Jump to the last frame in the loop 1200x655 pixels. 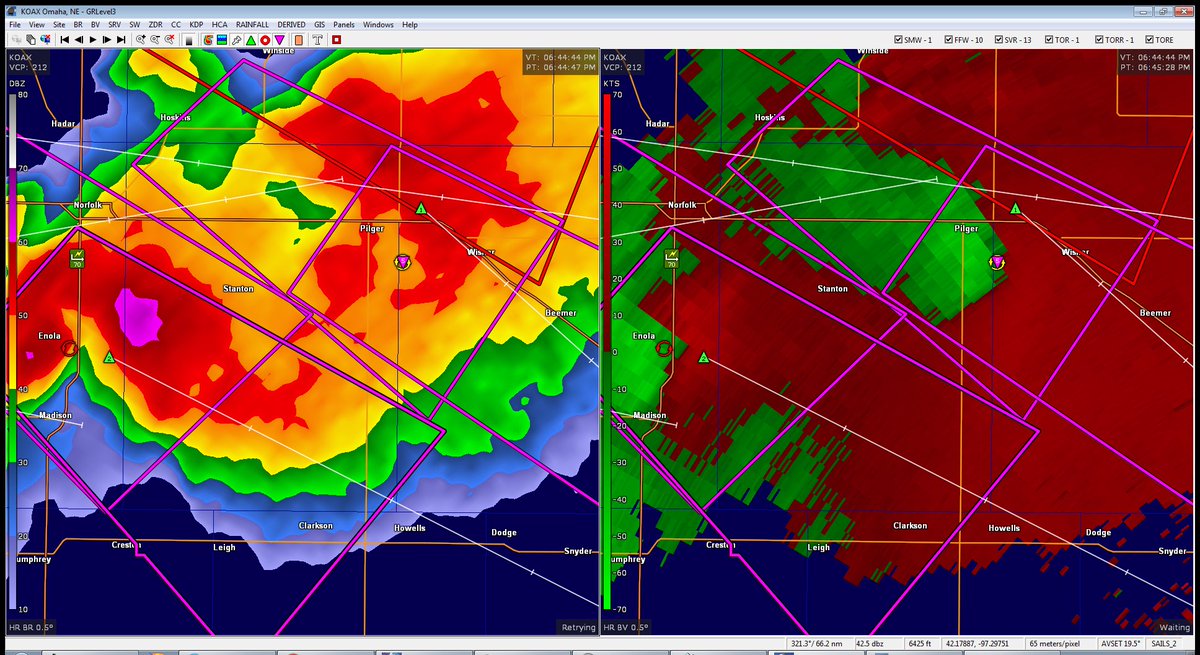pos(121,39)
